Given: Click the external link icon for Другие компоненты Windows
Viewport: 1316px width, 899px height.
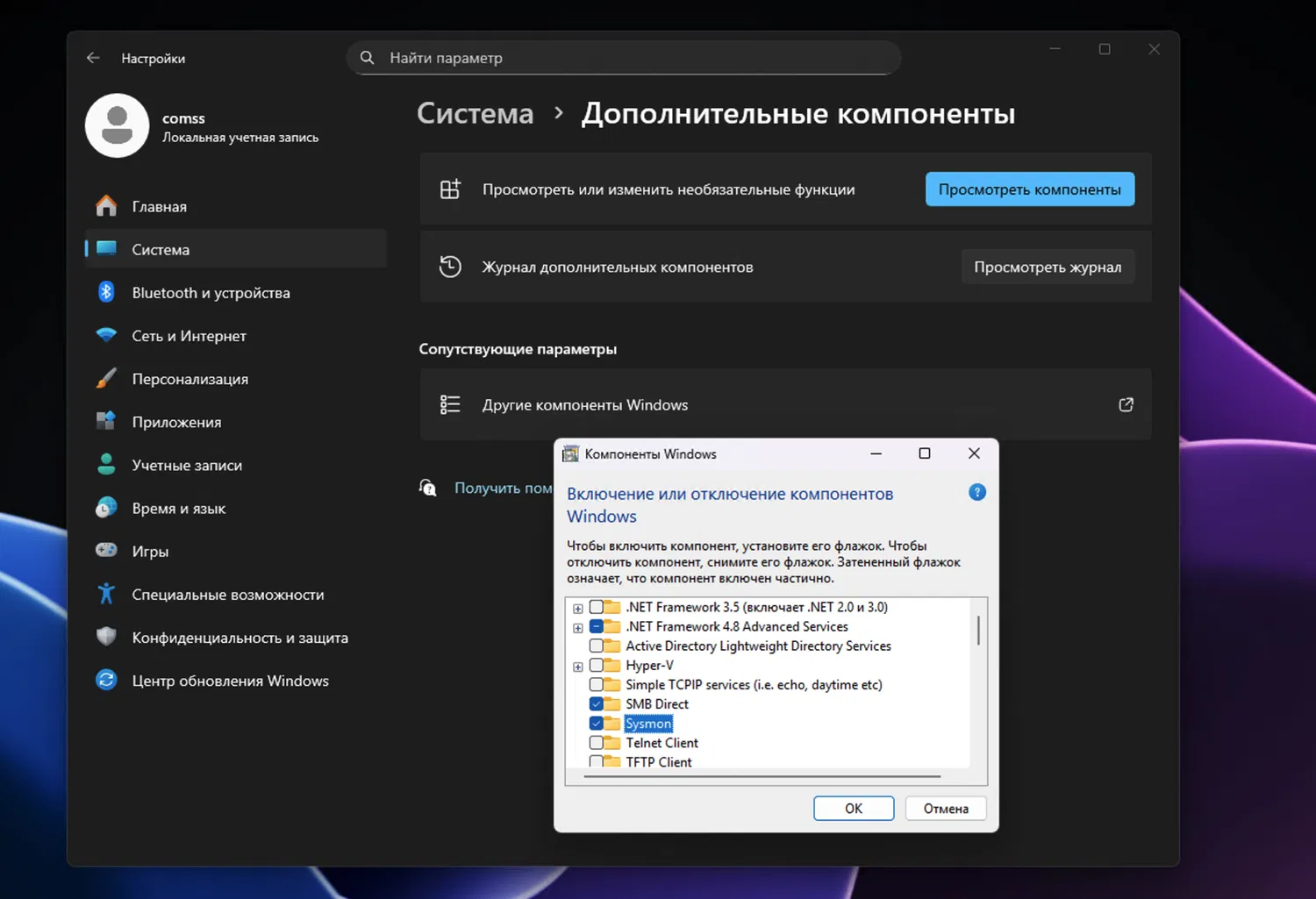Looking at the screenshot, I should (x=1126, y=404).
